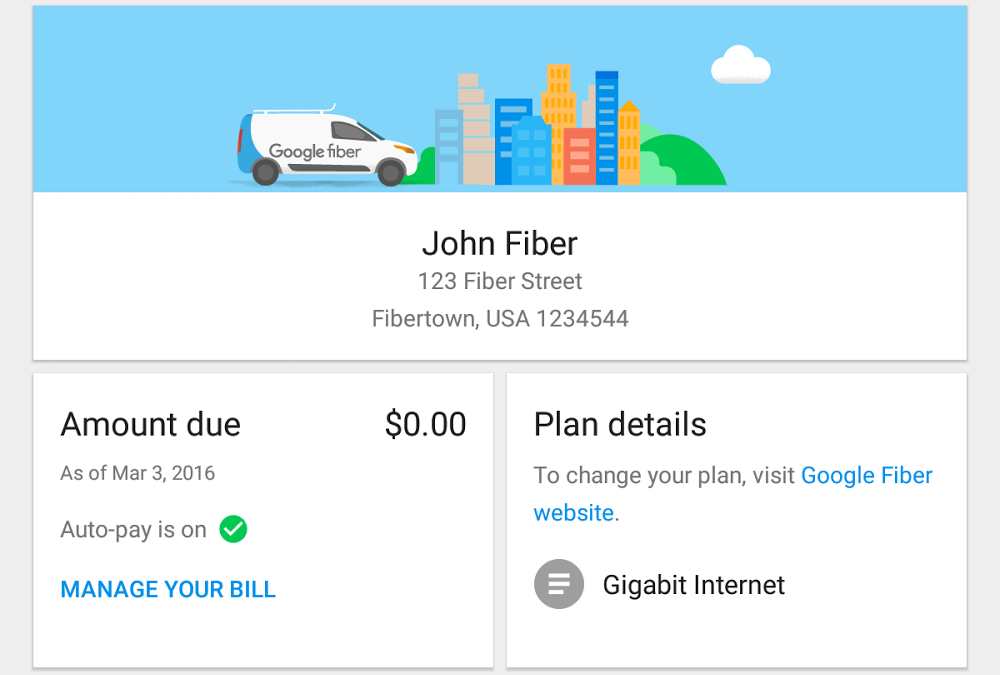1000x675 pixels.
Task: Click the Fibertown, USA 1234544 line
Action: click(500, 319)
